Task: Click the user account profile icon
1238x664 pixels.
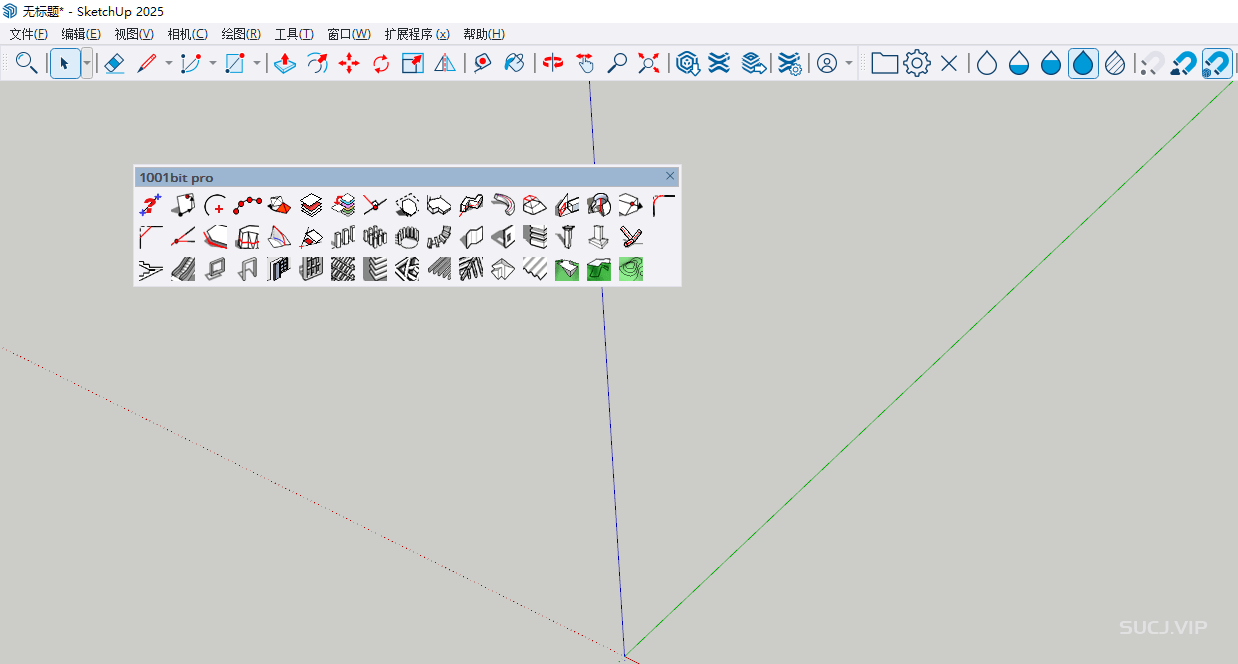Action: pos(827,63)
